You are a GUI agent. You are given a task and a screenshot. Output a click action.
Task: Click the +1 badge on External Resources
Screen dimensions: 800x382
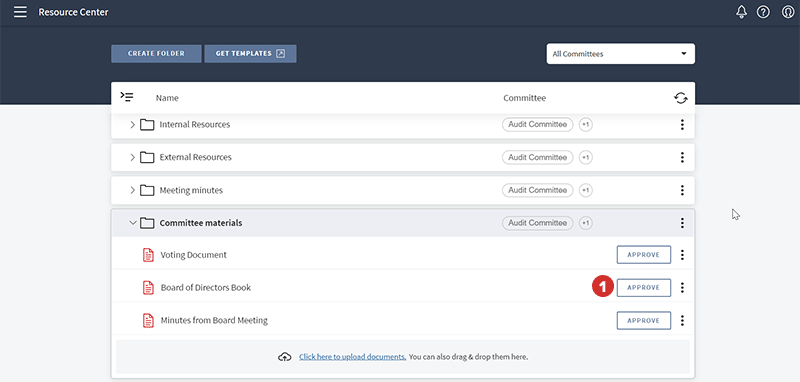click(x=586, y=157)
